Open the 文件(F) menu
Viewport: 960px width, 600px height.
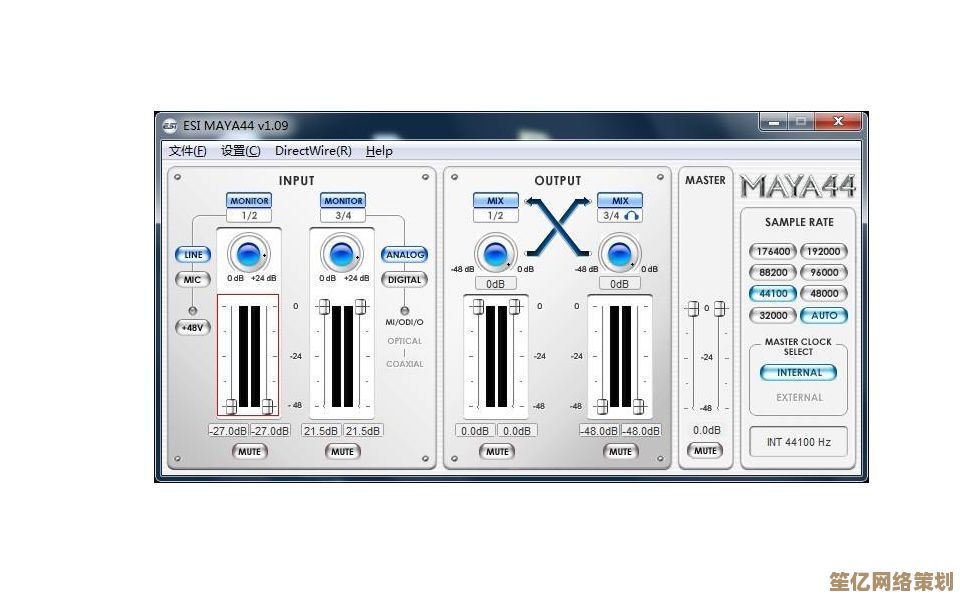(x=187, y=151)
